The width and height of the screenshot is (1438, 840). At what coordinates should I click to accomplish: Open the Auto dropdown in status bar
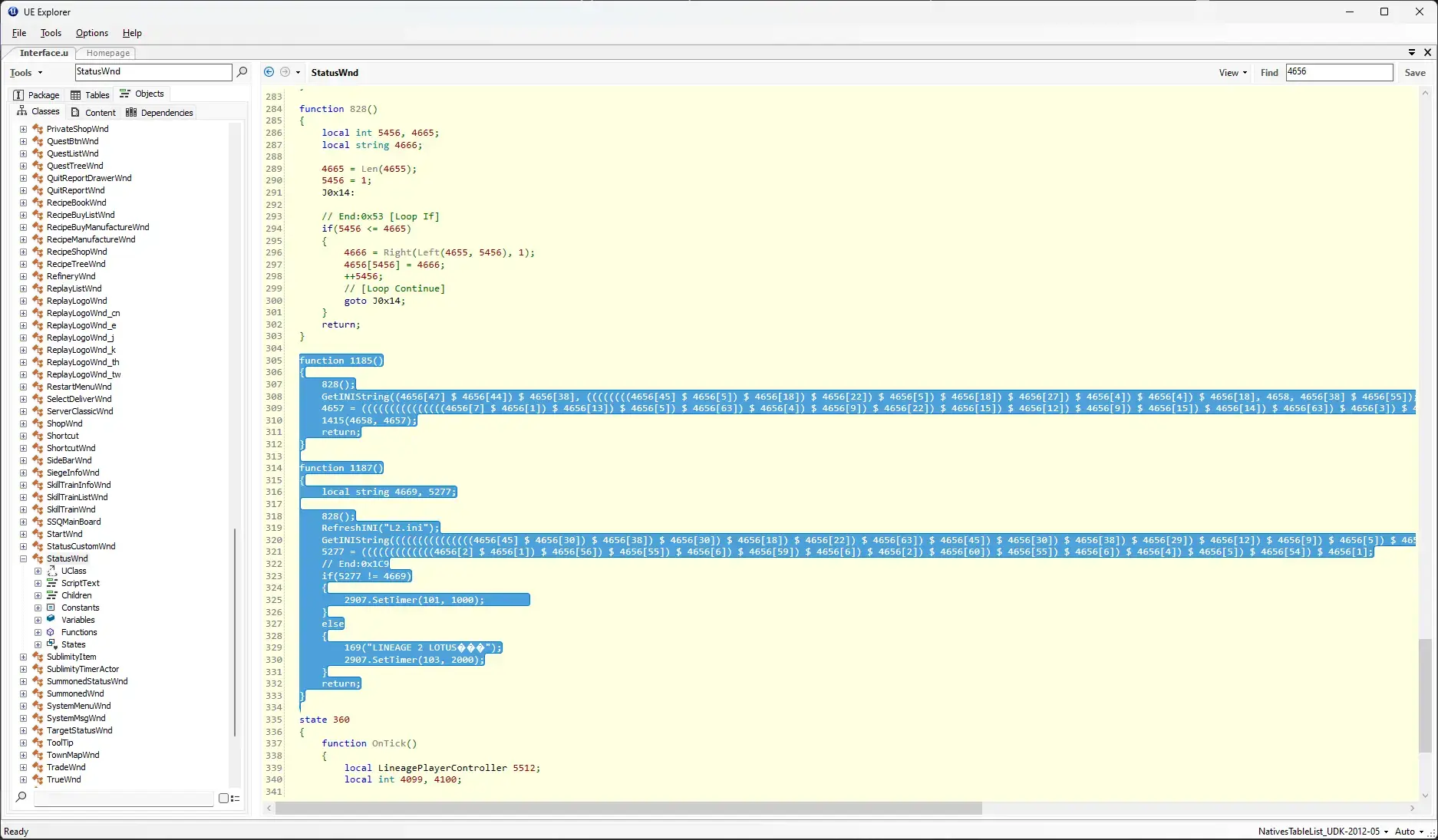click(x=1409, y=832)
